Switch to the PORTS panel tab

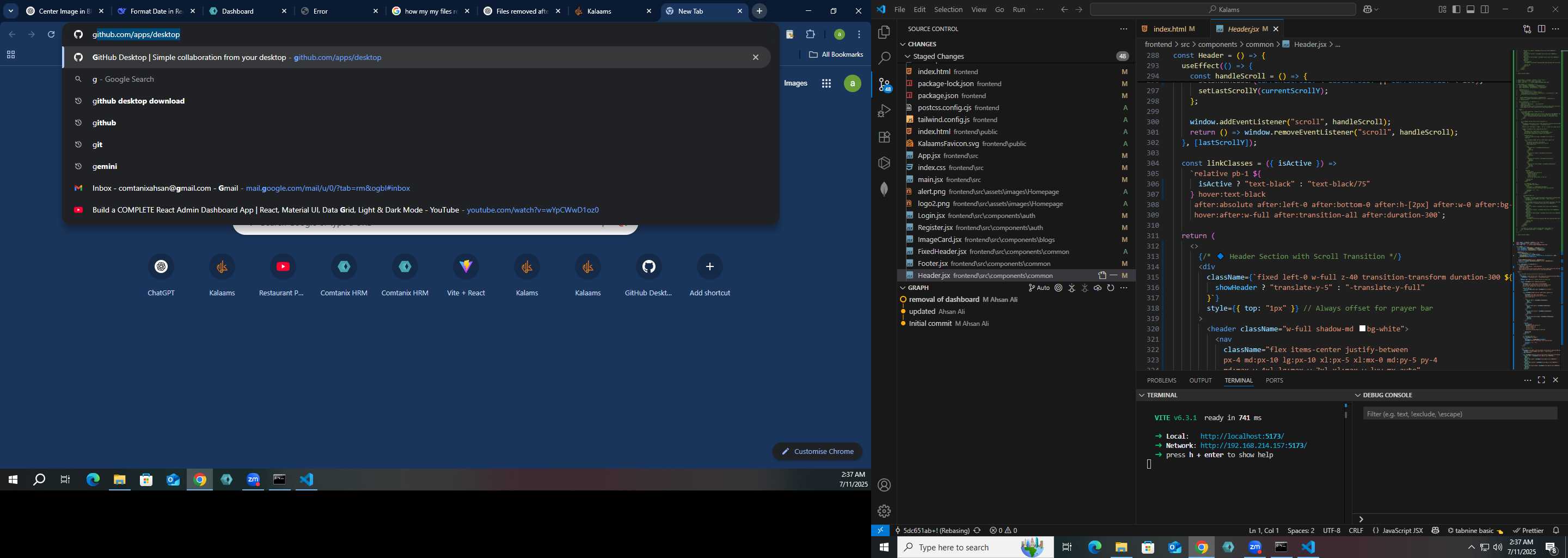(x=1274, y=380)
